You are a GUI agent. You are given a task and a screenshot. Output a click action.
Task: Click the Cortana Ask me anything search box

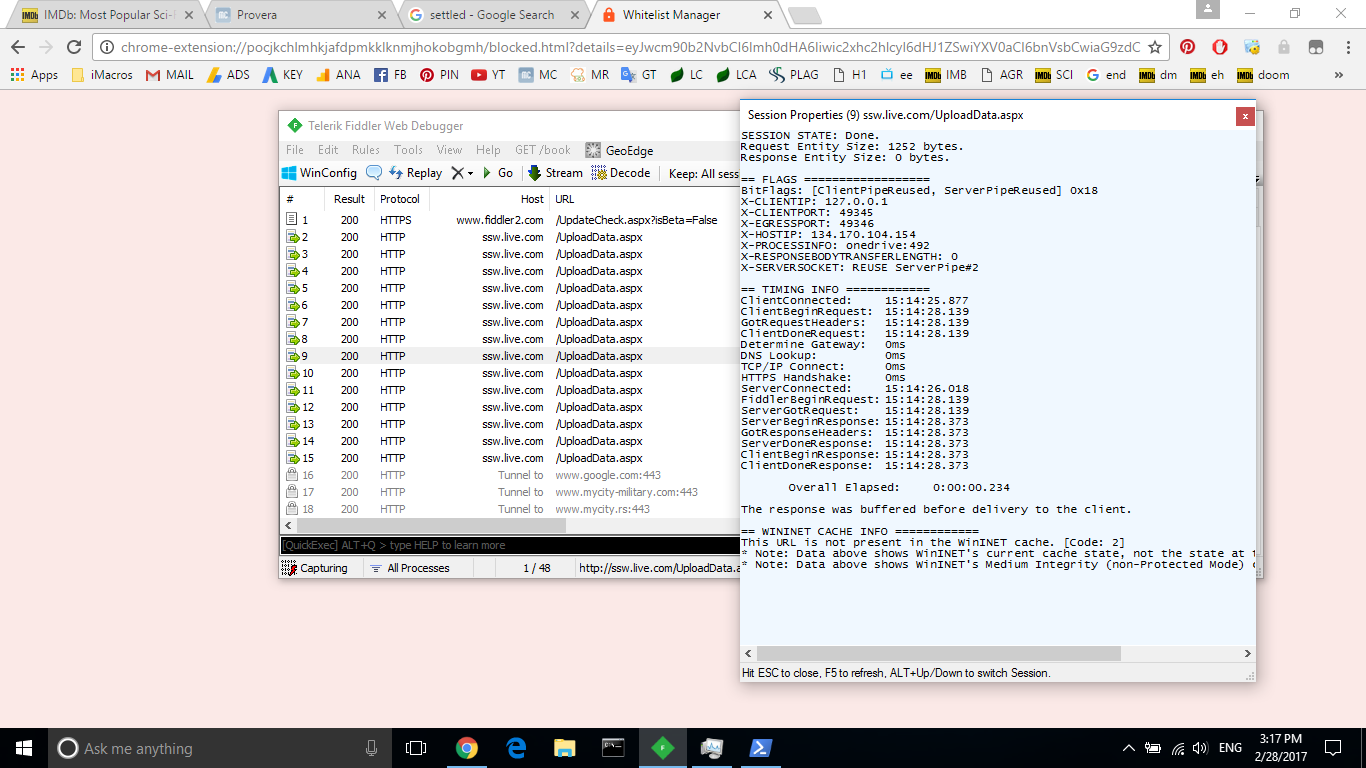(x=220, y=748)
